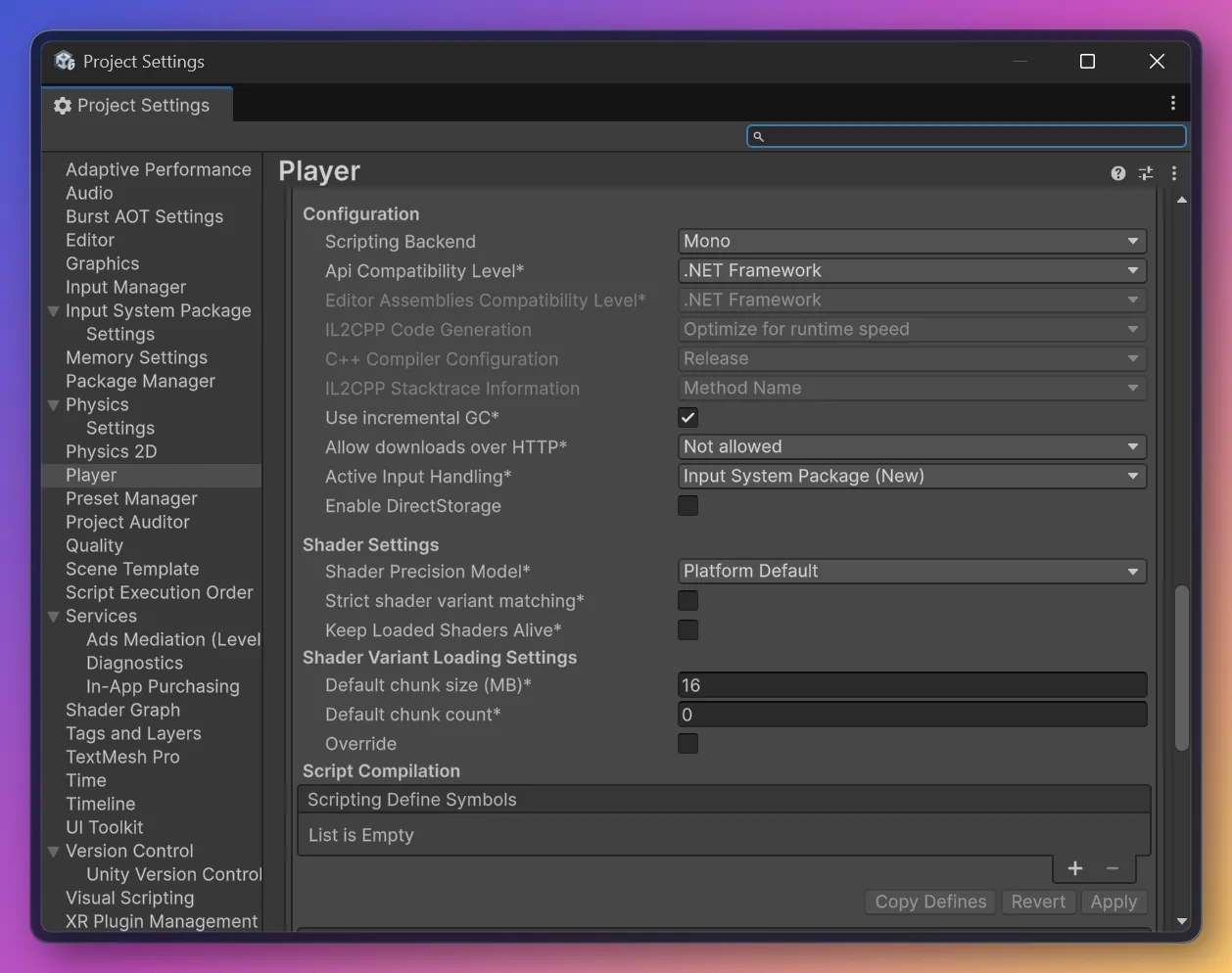Open Allow downloads over HTTP dropdown
This screenshot has height=973, width=1232.
point(912,446)
